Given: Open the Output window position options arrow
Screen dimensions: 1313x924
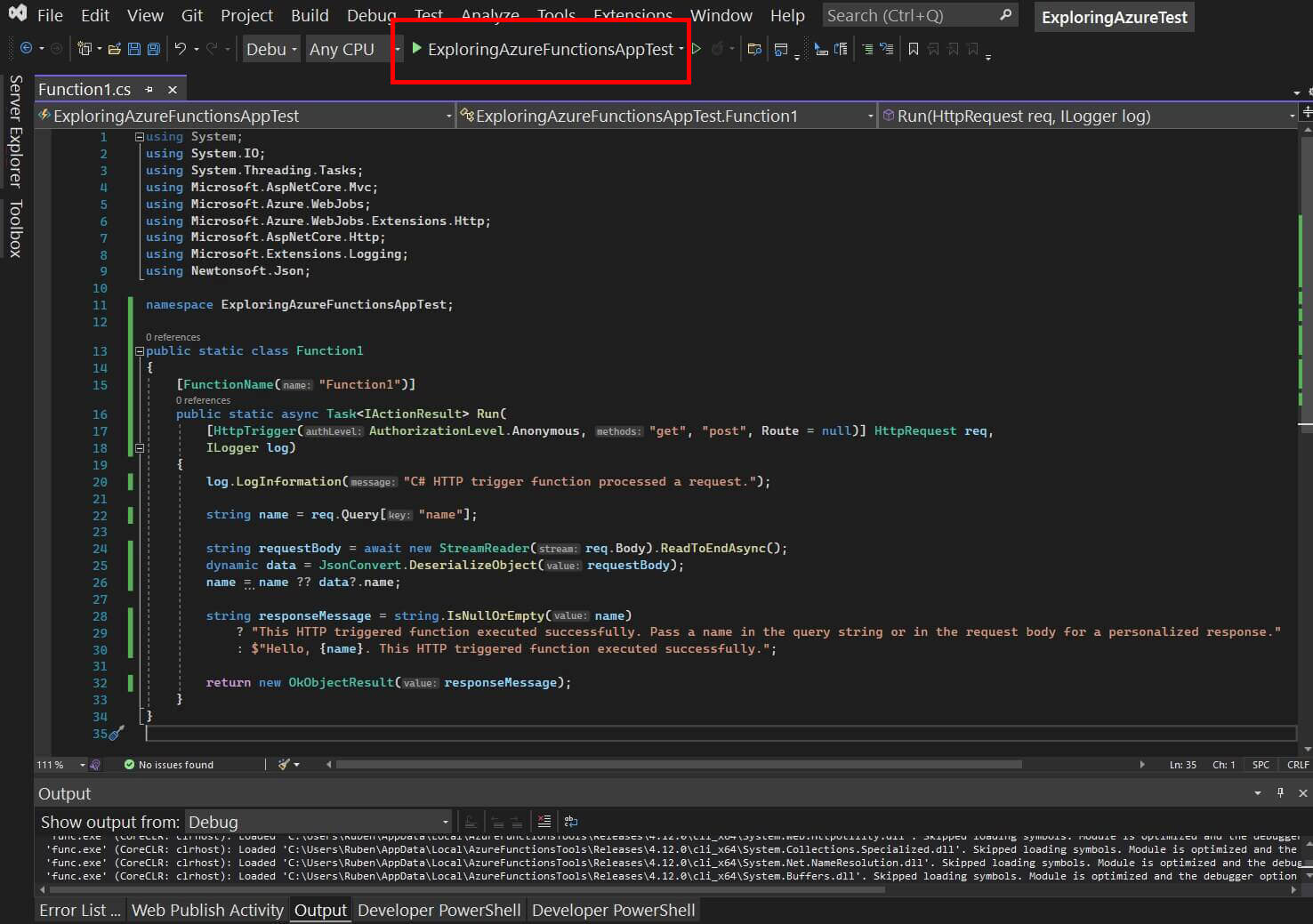Looking at the screenshot, I should point(1258,792).
